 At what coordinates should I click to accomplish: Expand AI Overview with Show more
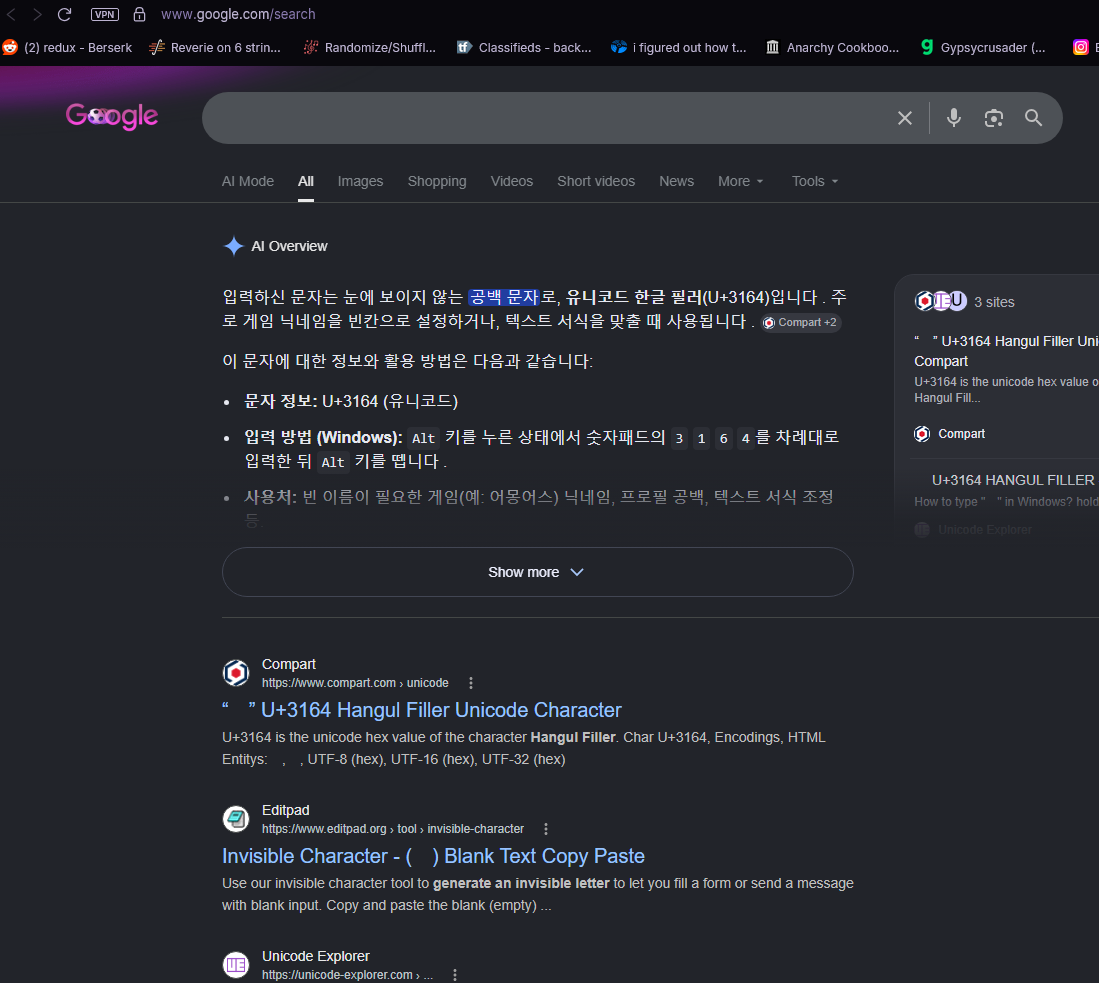point(538,572)
